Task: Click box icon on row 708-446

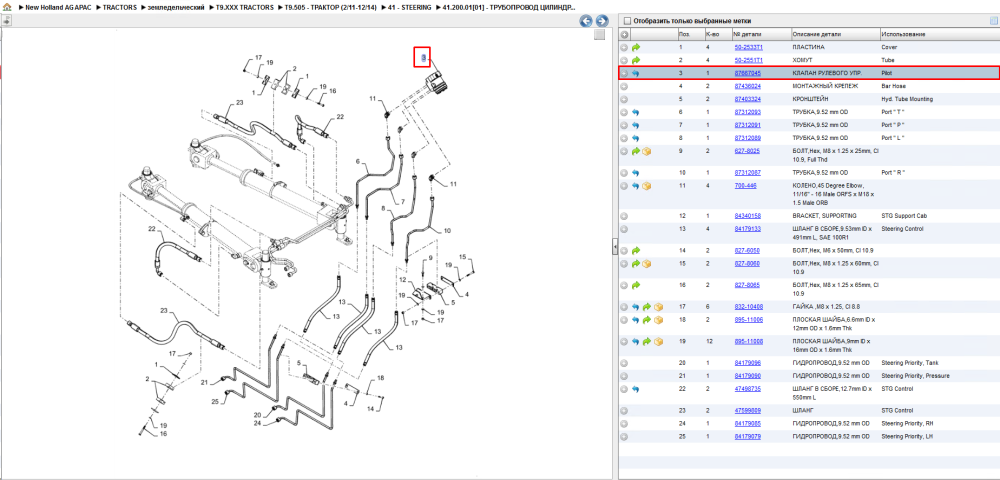Action: point(647,185)
